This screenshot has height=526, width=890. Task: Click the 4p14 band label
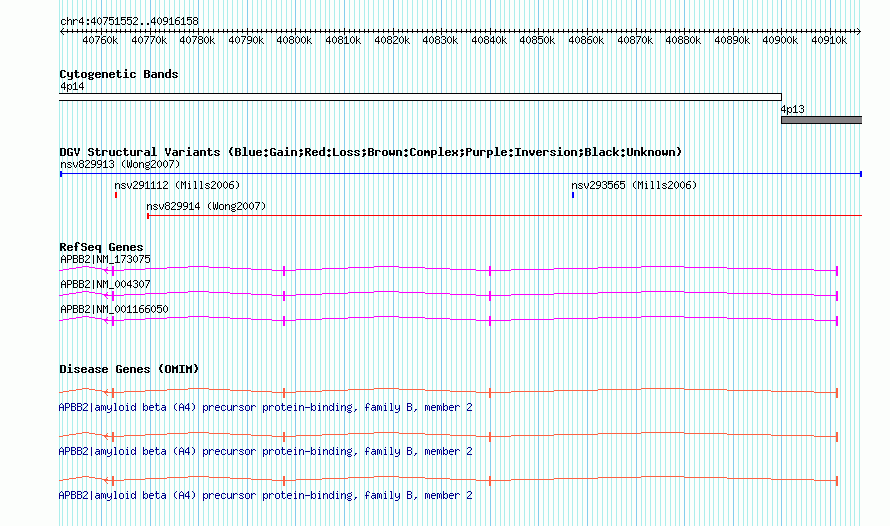[72, 86]
